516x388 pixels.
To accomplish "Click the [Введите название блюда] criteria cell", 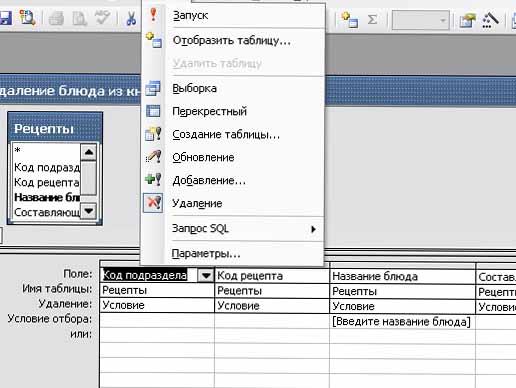I will (x=402, y=321).
